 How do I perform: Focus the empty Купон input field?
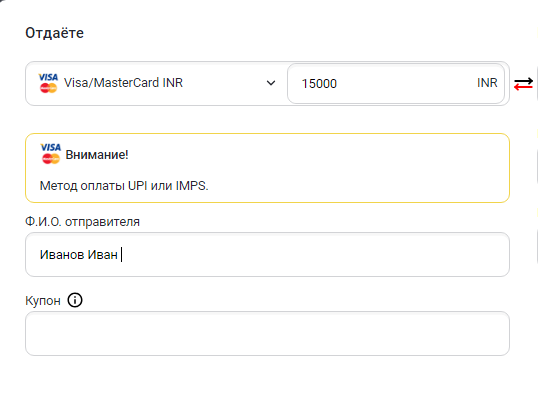coord(267,333)
